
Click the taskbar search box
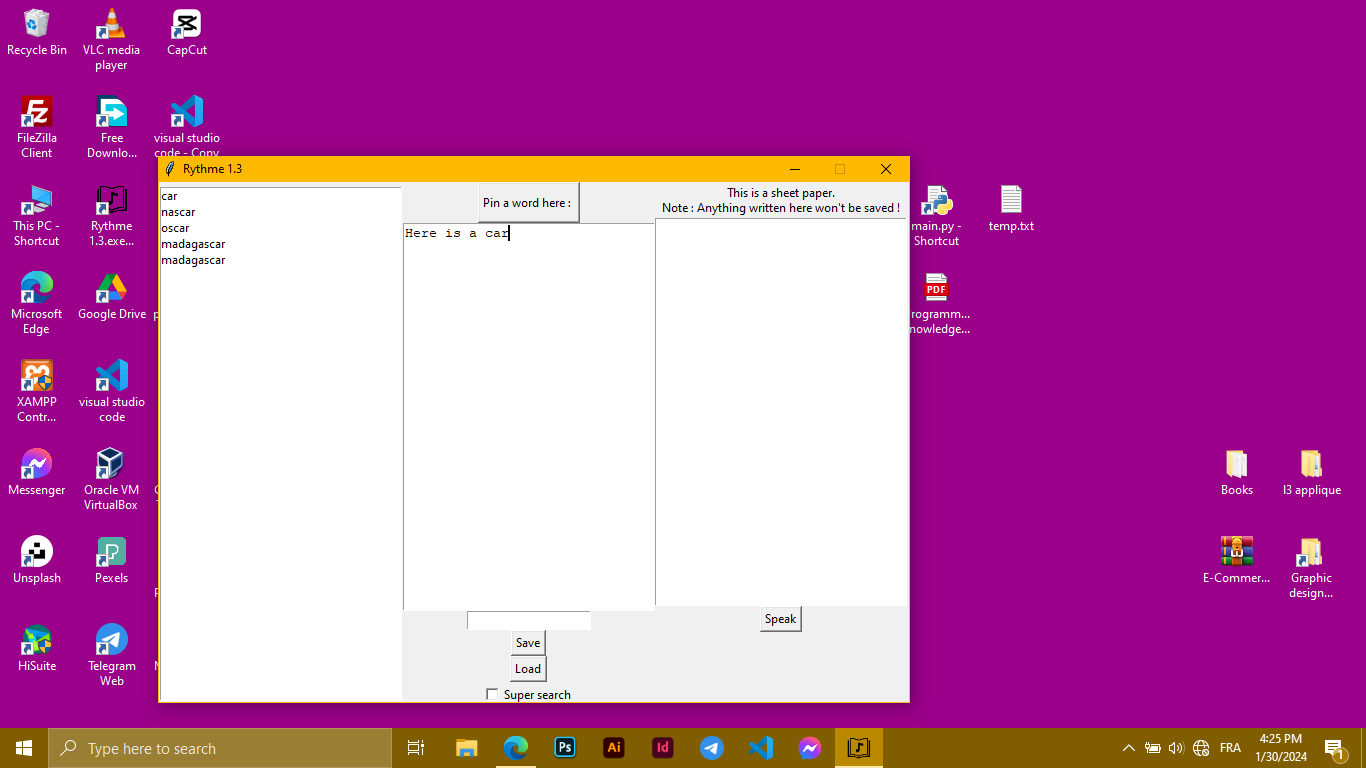click(x=220, y=748)
